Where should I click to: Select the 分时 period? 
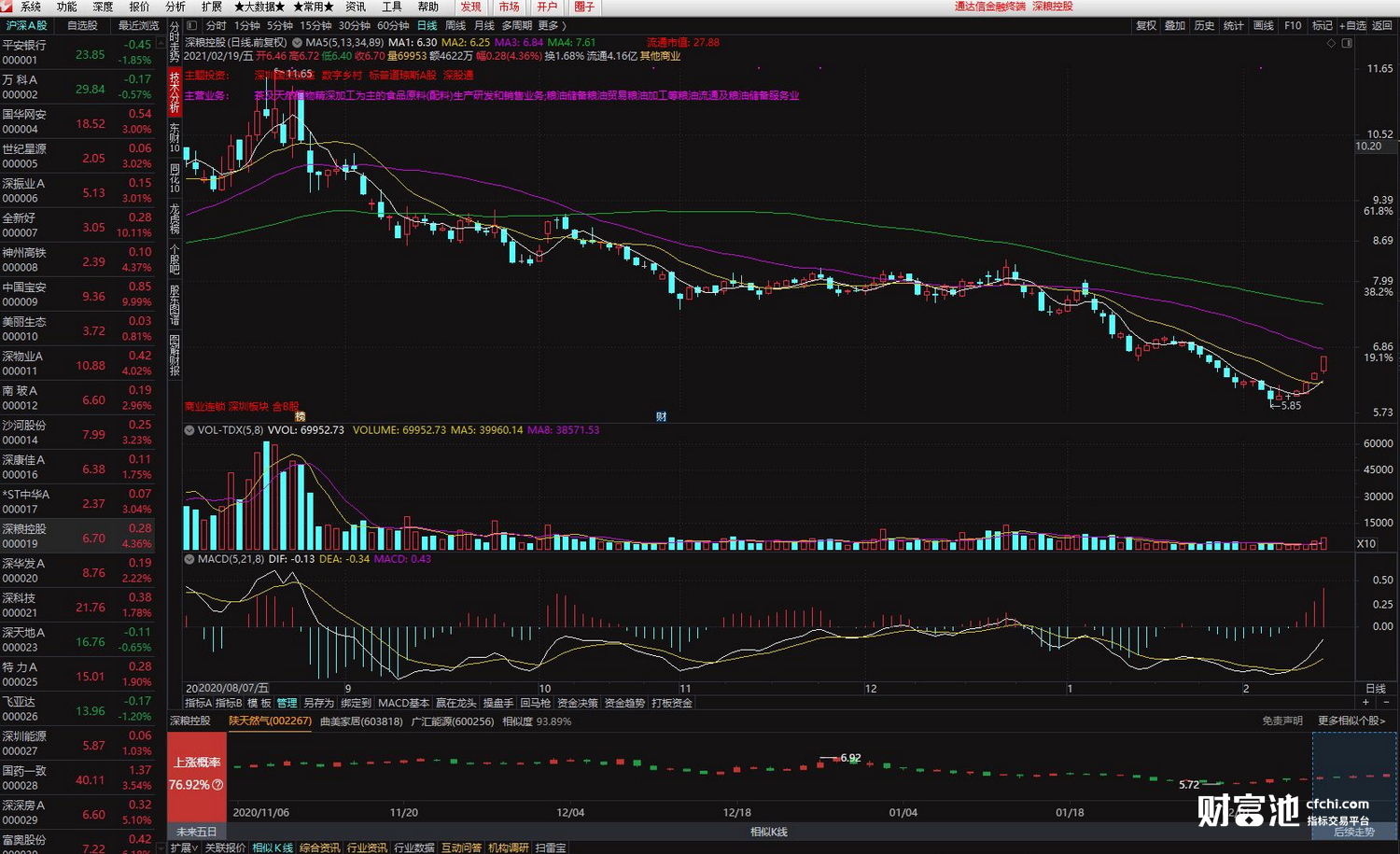tap(216, 25)
